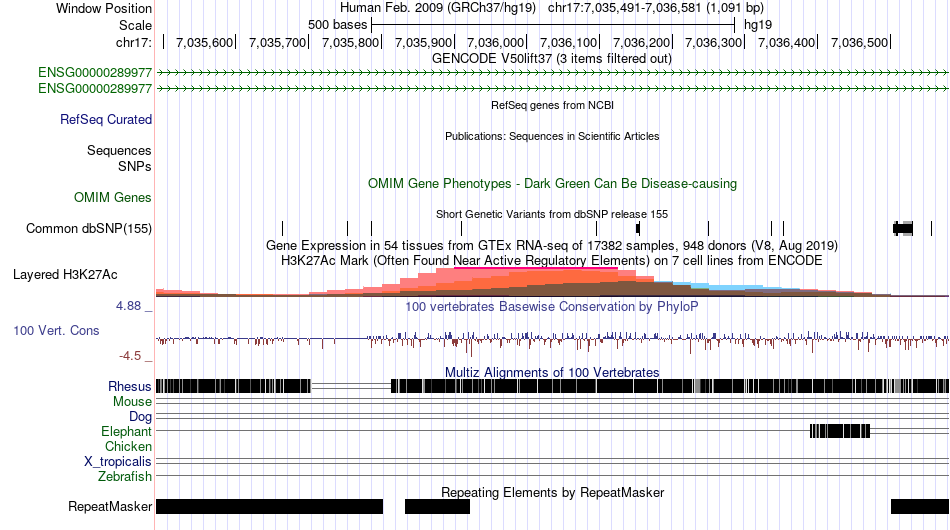This screenshot has width=950, height=530.
Task: Click the Rhesus species label
Action: [130, 386]
